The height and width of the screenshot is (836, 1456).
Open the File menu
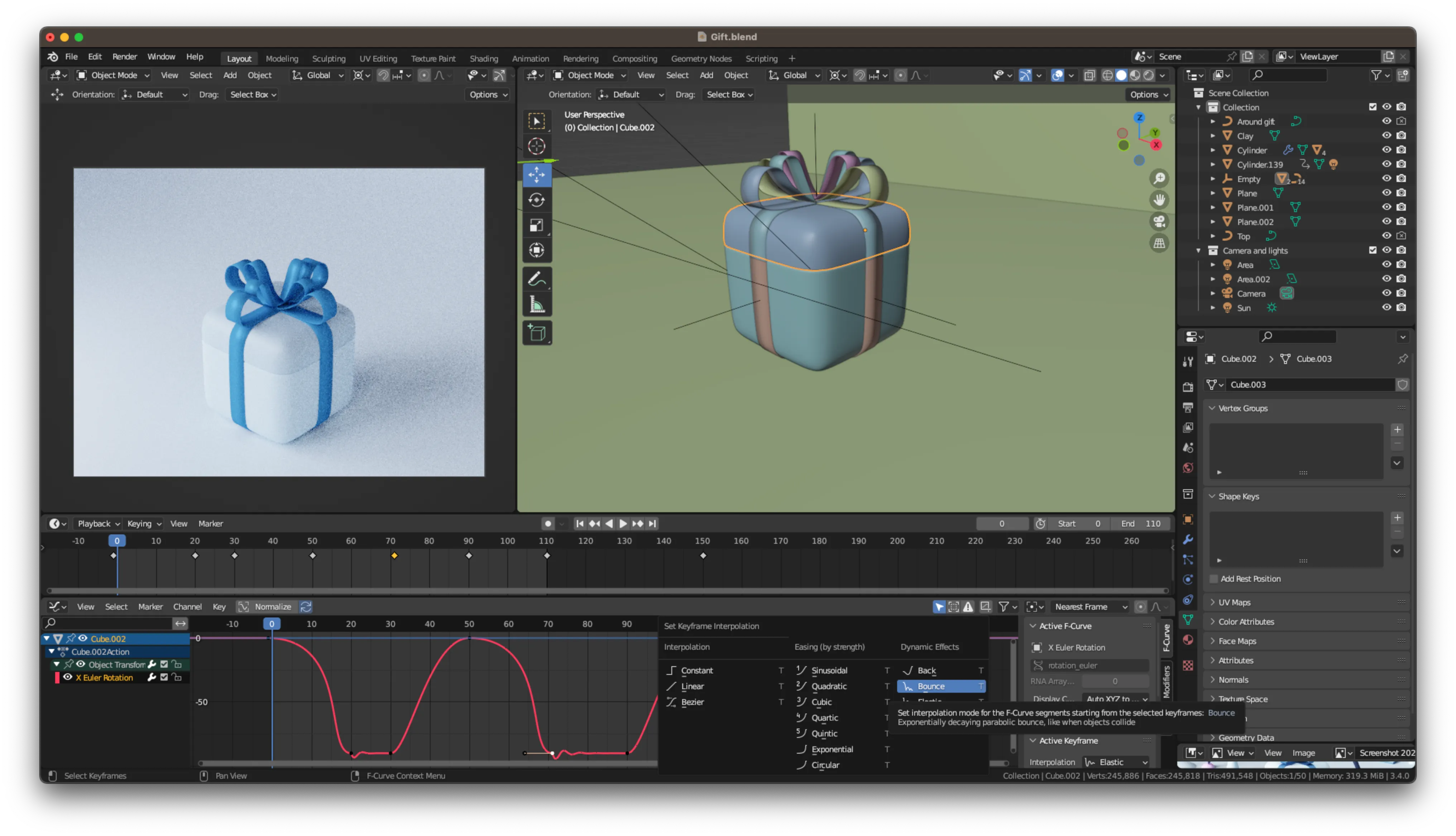71,57
